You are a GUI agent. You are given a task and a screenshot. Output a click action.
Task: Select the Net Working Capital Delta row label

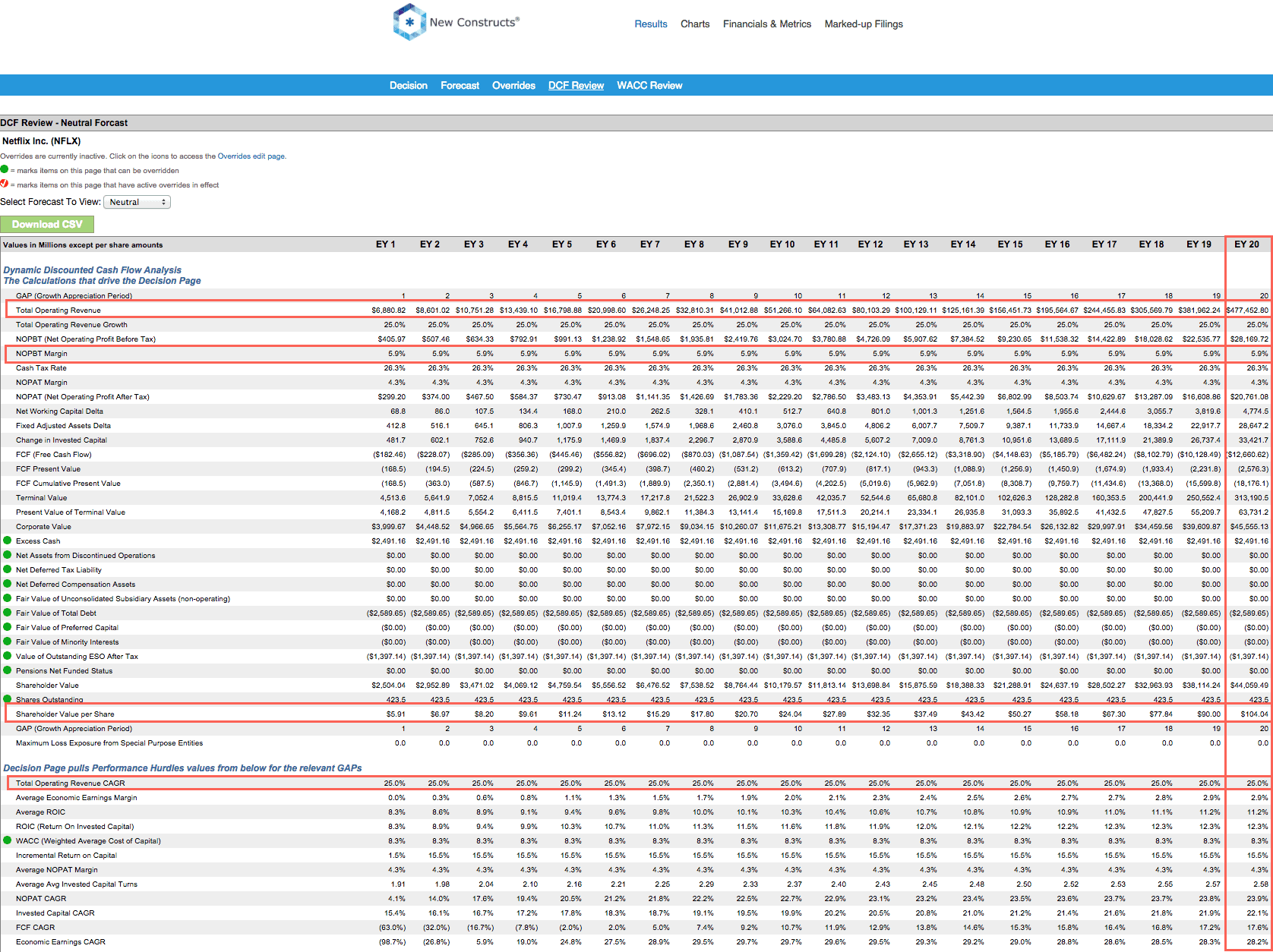tap(59, 411)
